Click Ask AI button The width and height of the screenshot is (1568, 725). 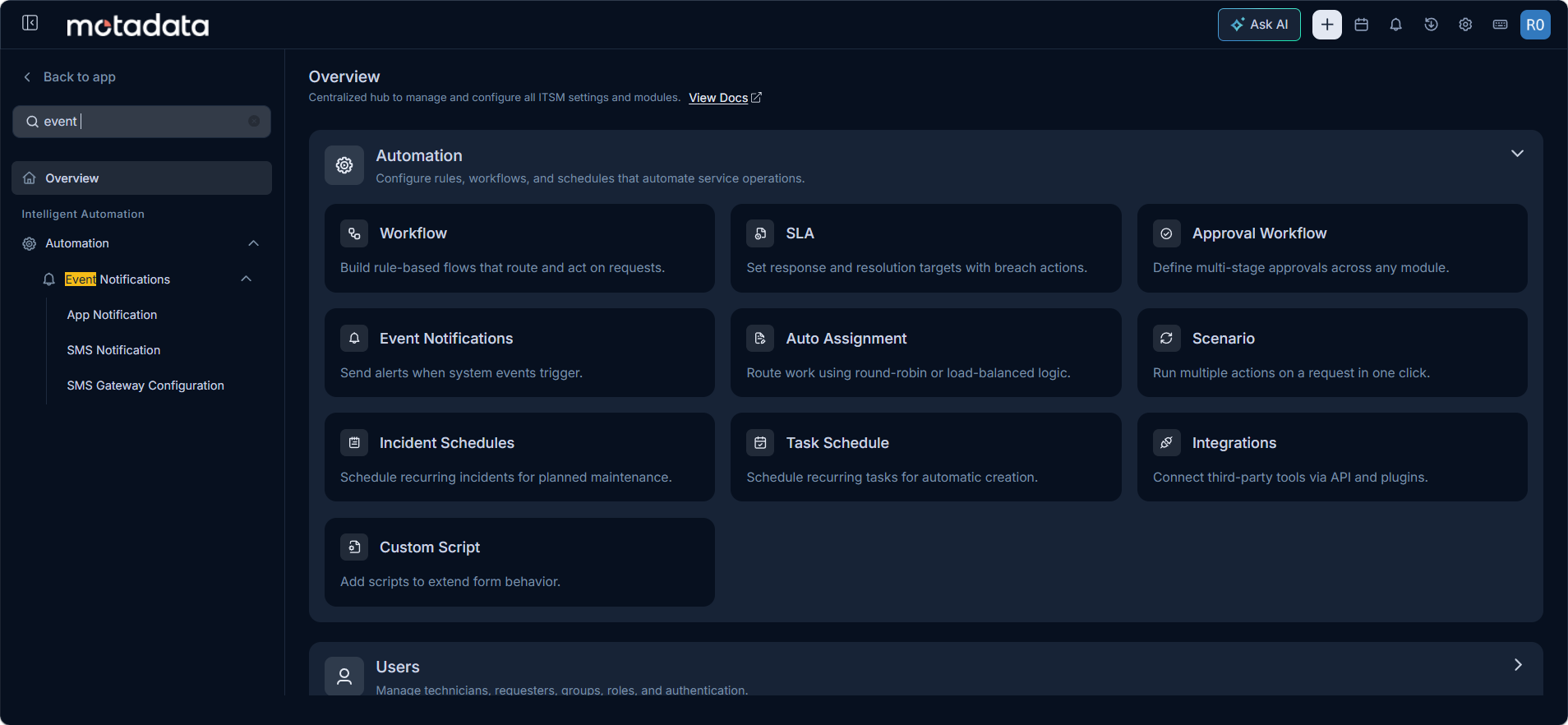pyautogui.click(x=1259, y=25)
